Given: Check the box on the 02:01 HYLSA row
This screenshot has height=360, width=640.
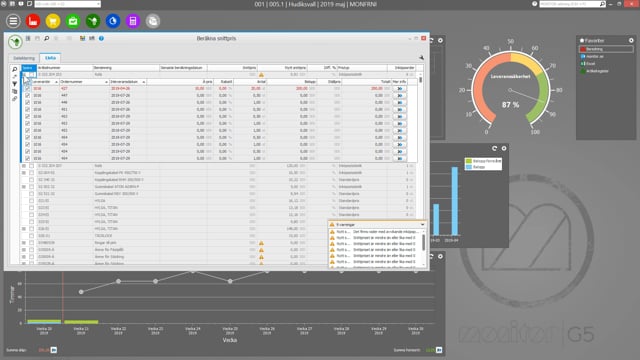Looking at the screenshot, I should tap(31, 201).
